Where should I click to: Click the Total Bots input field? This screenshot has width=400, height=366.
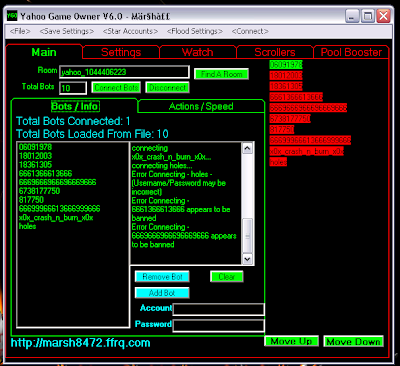(73, 88)
